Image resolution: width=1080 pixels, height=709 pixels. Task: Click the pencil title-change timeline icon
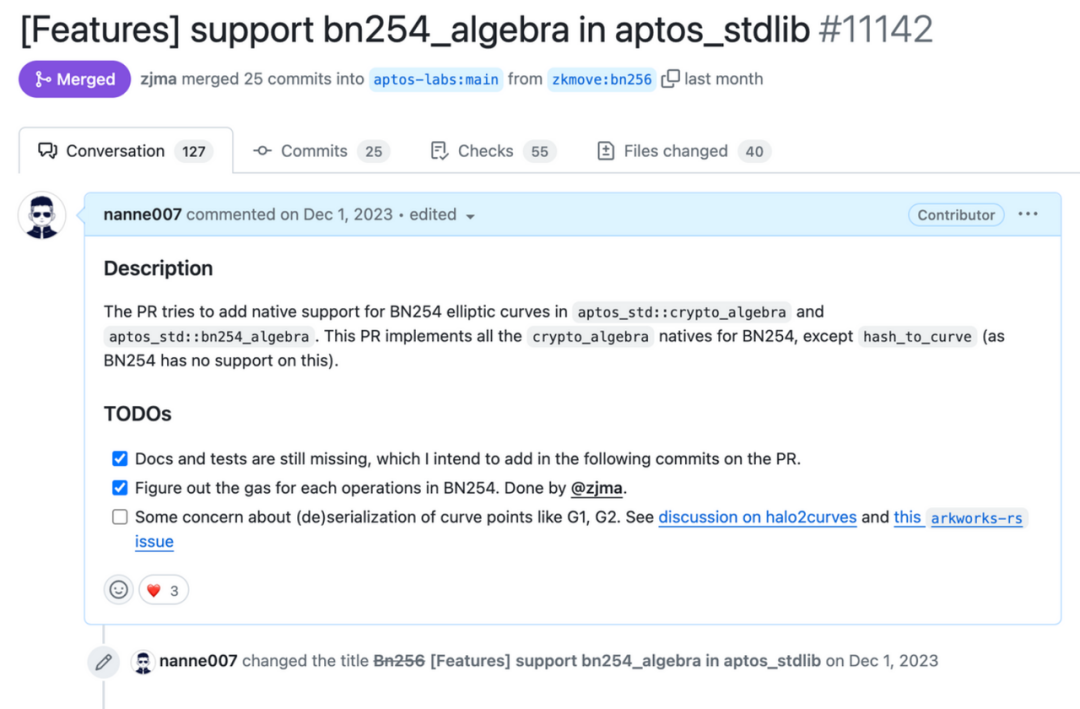(103, 661)
